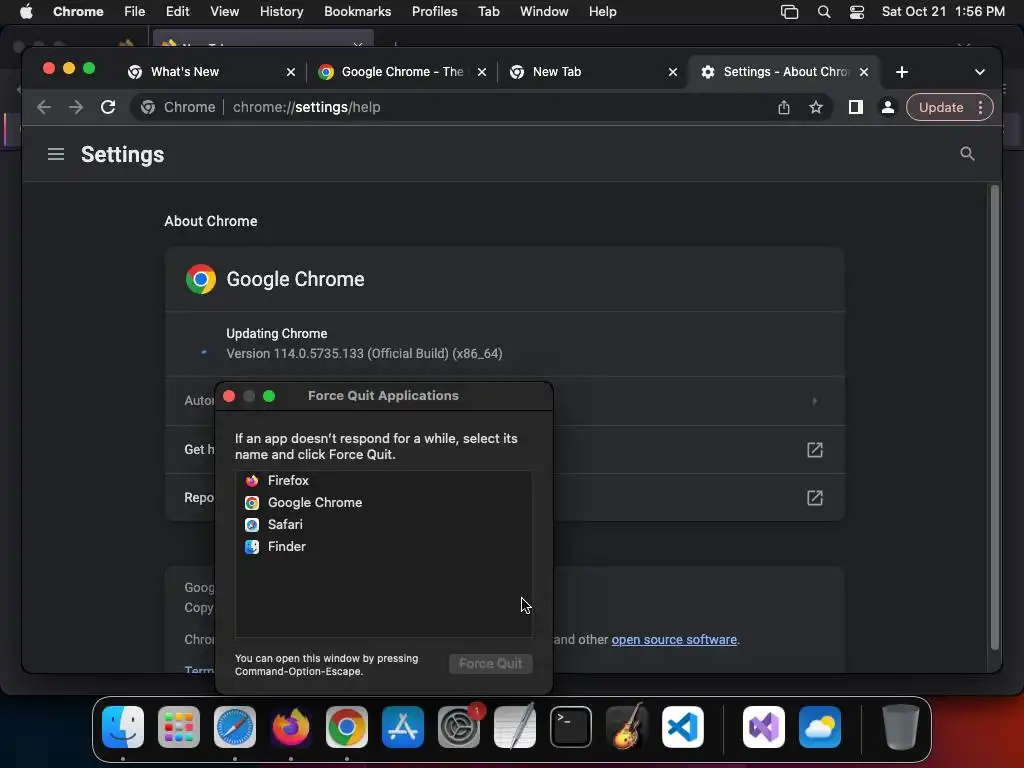
Task: Close the Force Quit Applications window
Action: (229, 396)
